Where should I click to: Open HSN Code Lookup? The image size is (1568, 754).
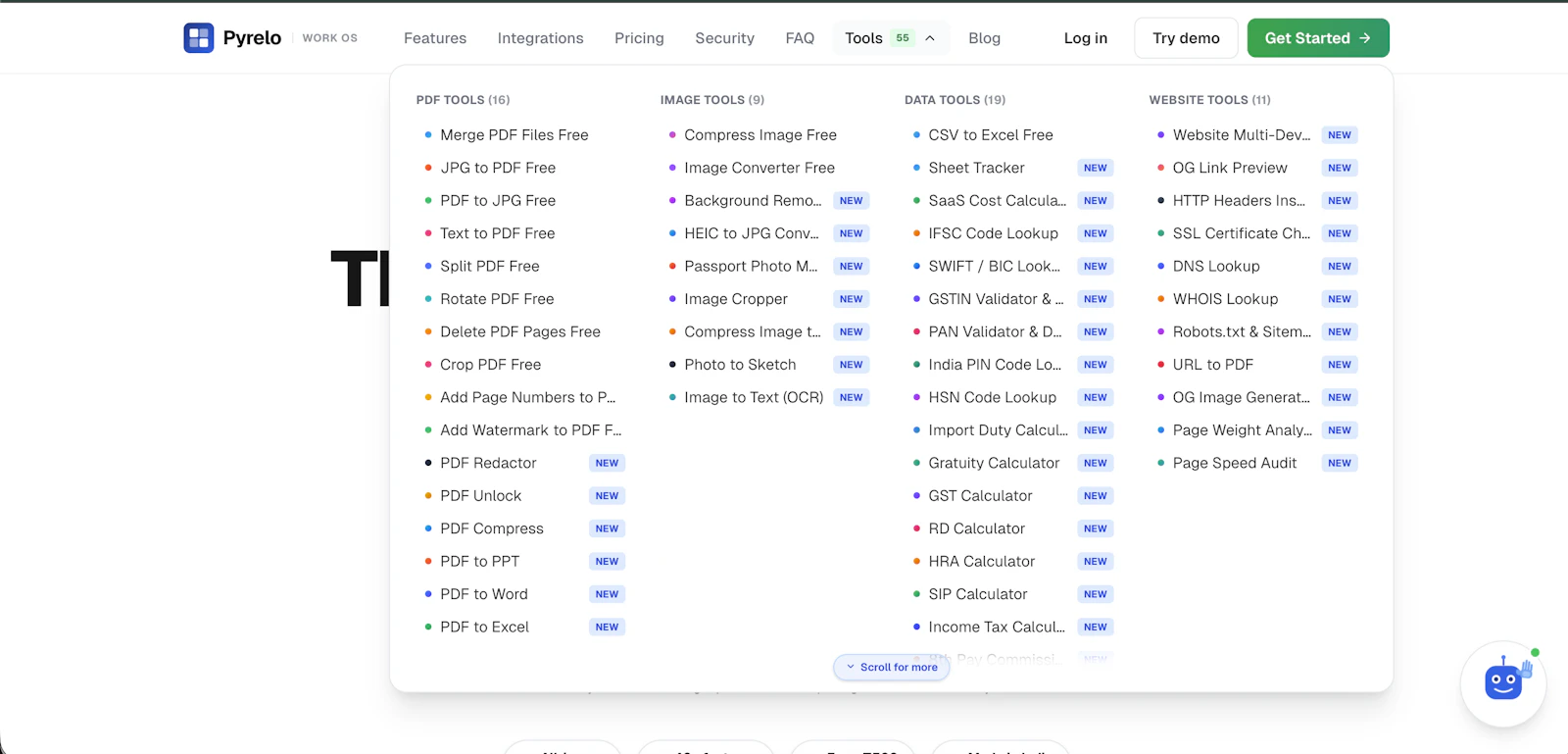pyautogui.click(x=992, y=398)
